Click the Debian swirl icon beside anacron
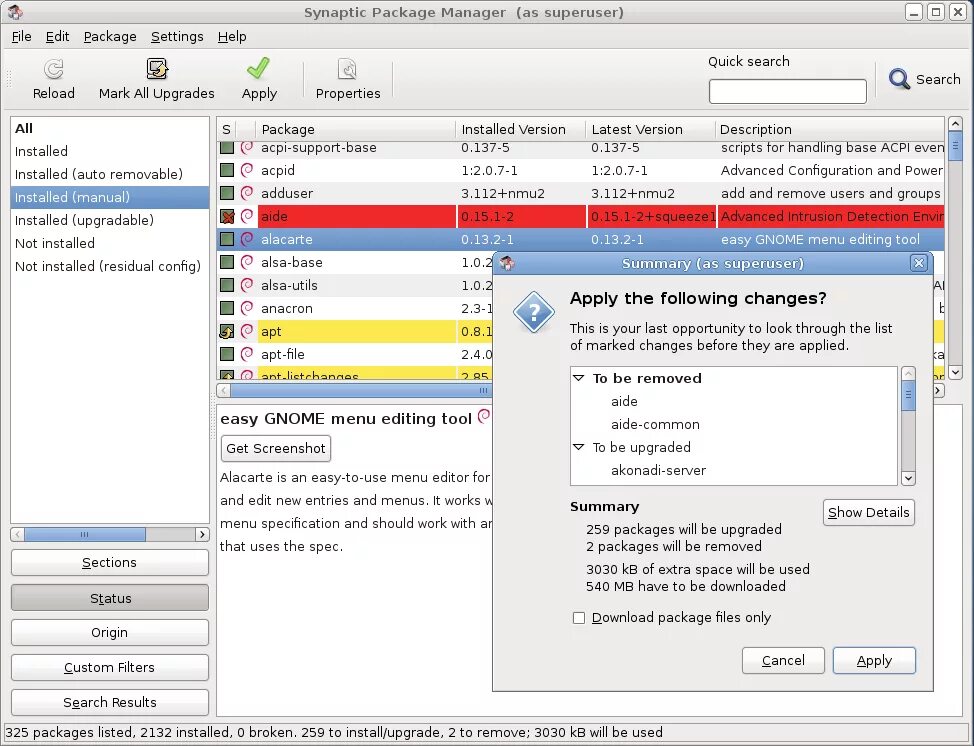Screen dimensions: 974x746 [247, 308]
